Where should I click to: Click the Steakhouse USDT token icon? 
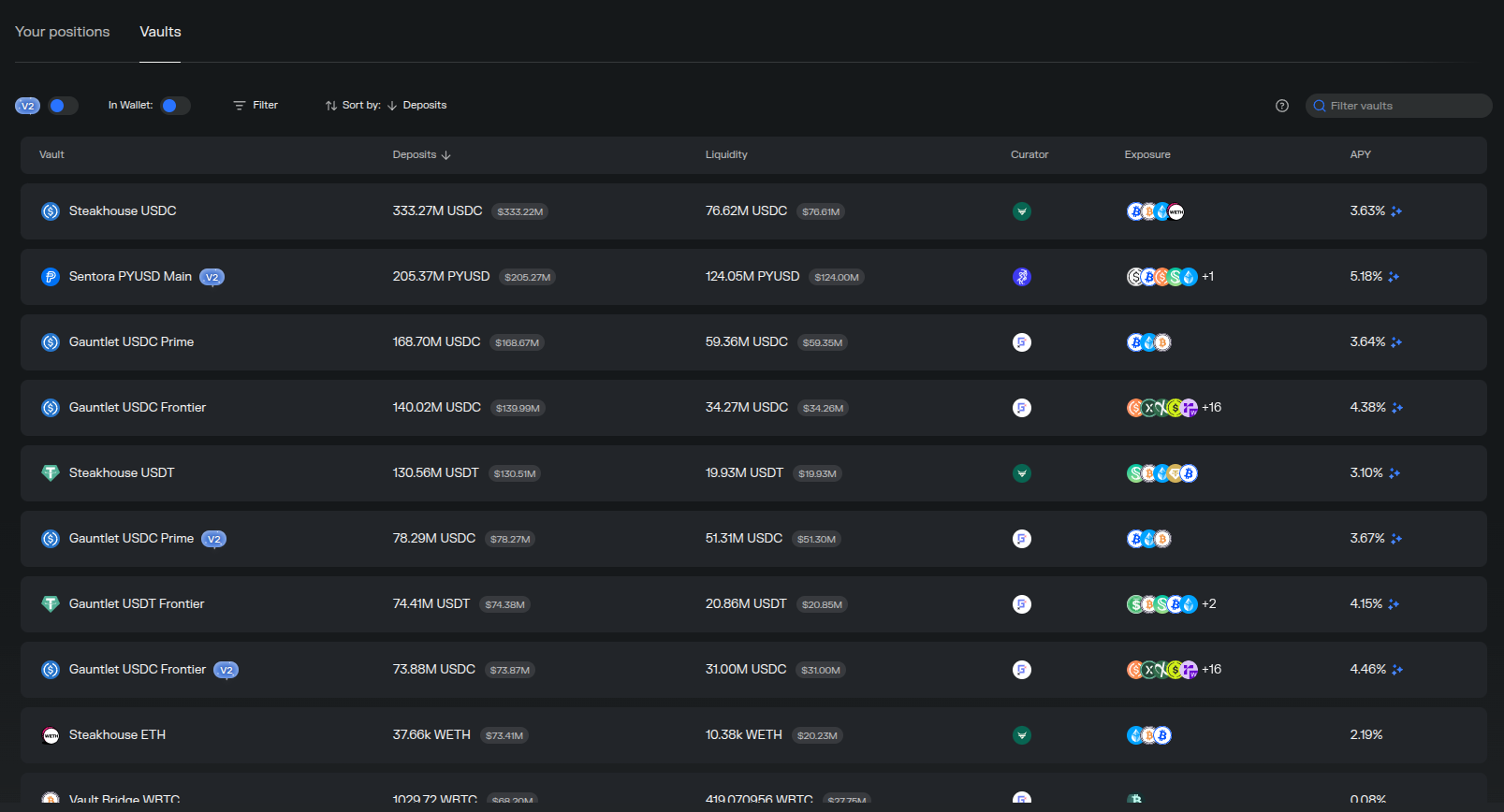click(51, 473)
